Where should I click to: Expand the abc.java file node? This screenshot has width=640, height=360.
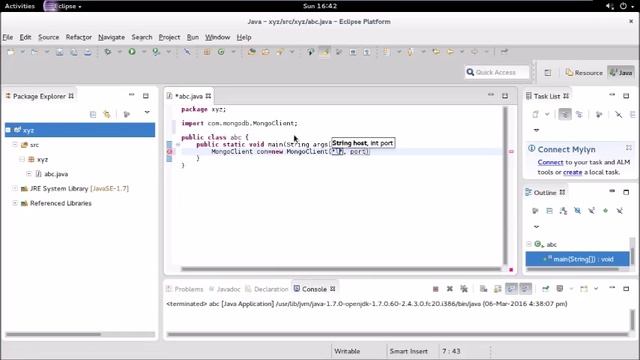tap(29, 174)
